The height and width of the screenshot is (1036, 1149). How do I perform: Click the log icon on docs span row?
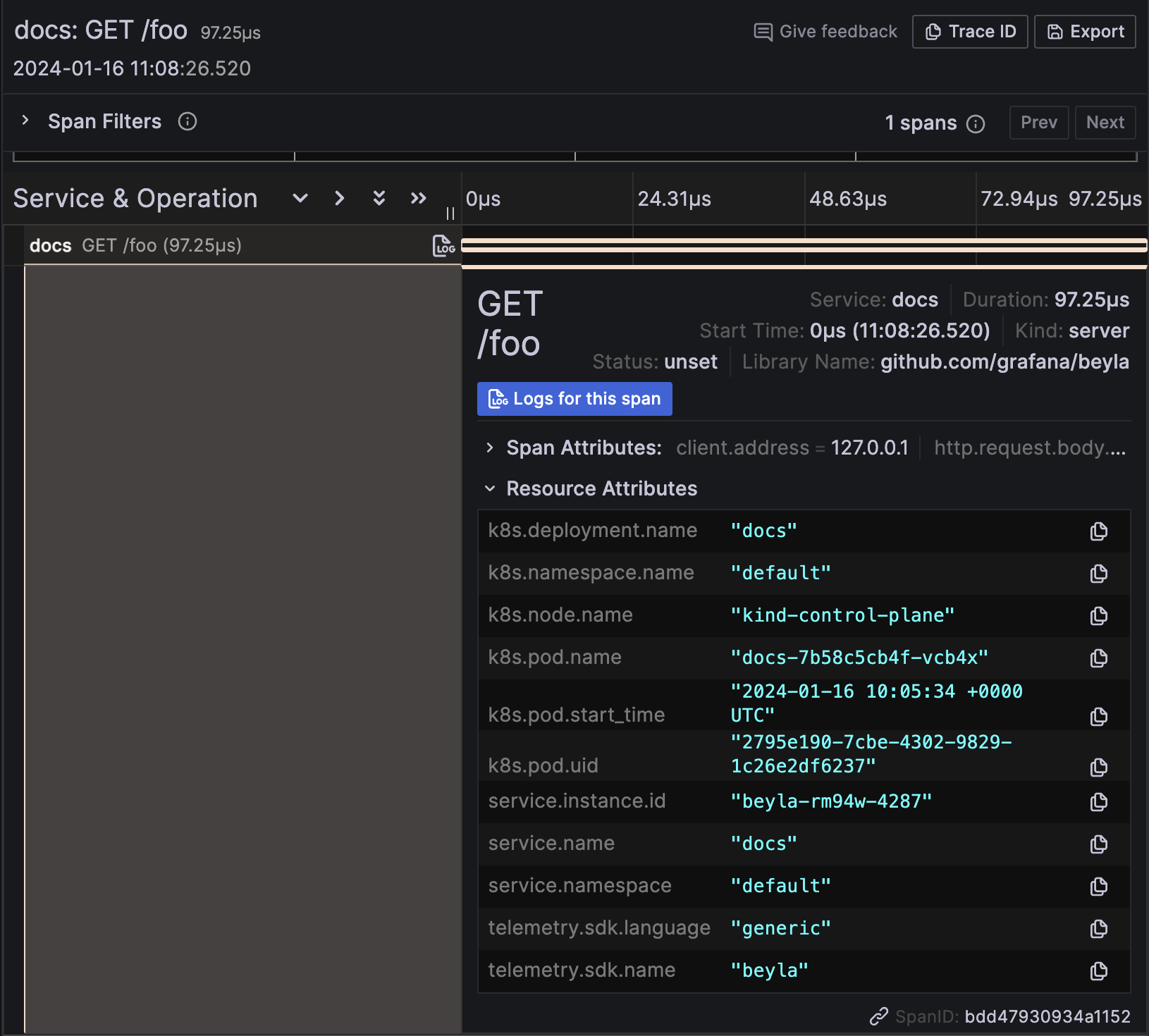point(443,246)
